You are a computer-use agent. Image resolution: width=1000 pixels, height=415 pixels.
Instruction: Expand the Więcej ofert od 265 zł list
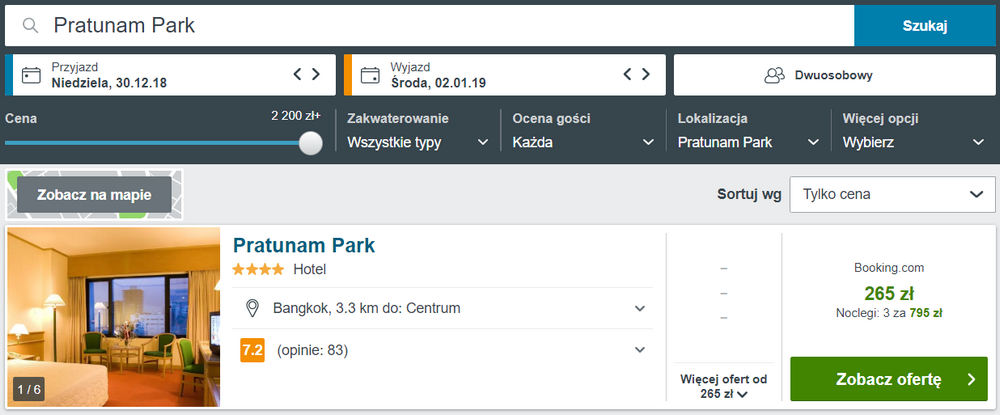click(x=723, y=386)
